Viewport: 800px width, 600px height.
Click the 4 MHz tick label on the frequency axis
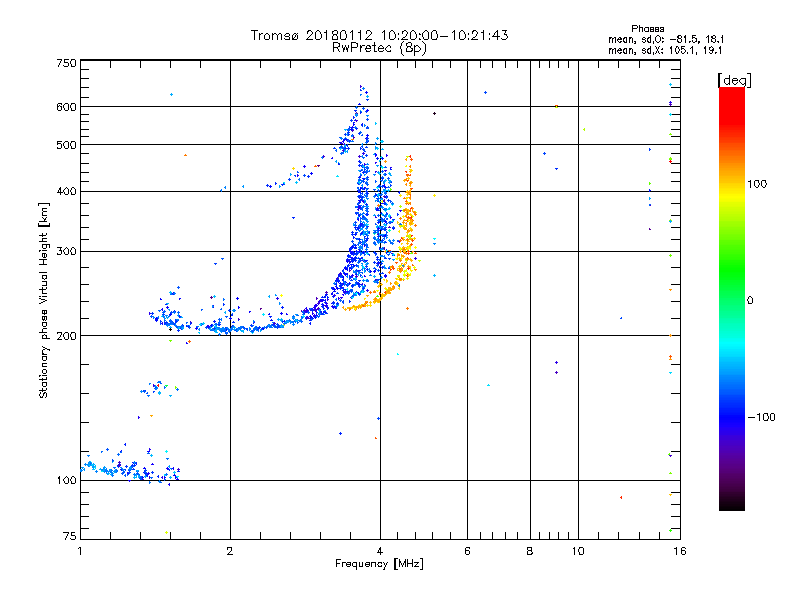point(380,551)
